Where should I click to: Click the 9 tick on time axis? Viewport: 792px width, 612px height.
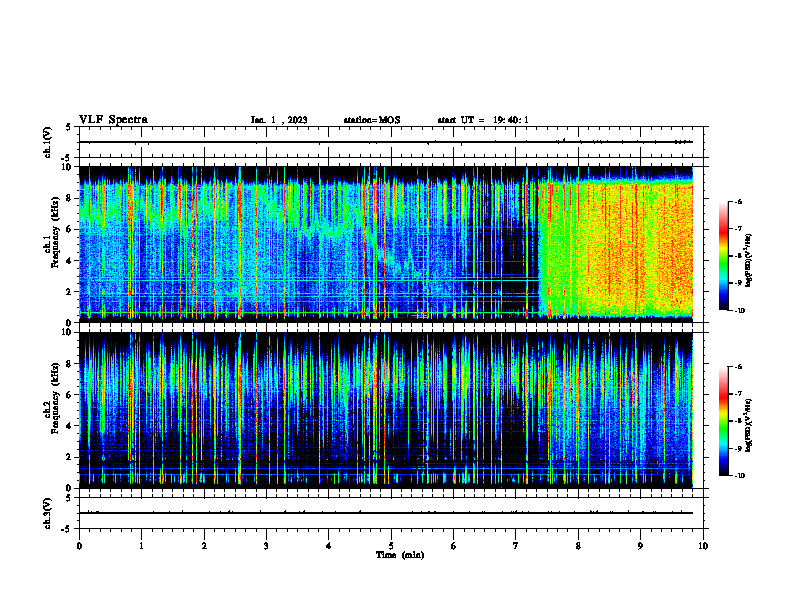[x=641, y=546]
